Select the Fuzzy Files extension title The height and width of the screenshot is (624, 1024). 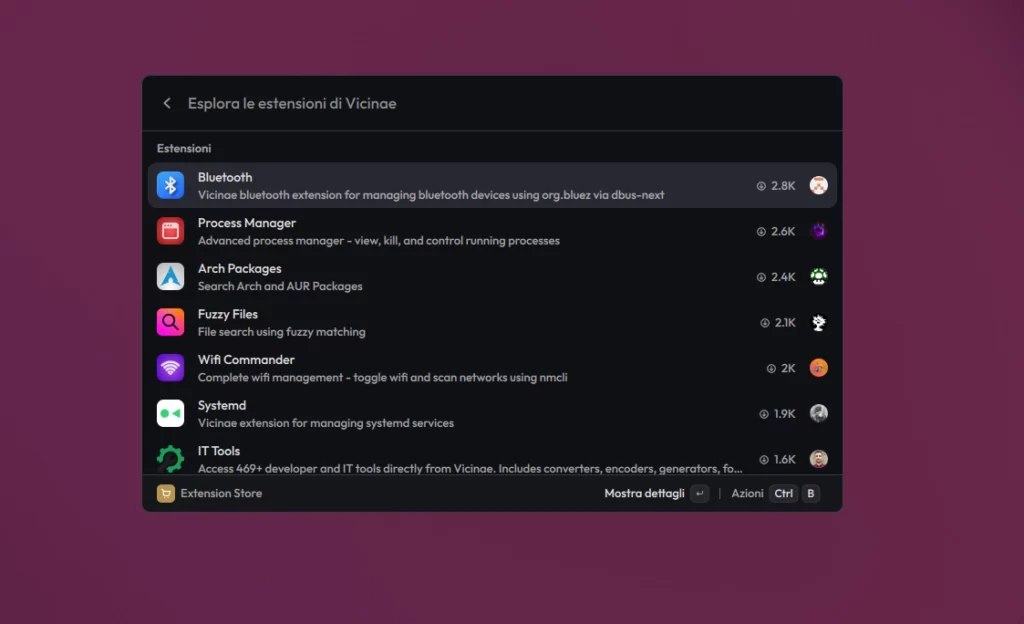click(228, 315)
